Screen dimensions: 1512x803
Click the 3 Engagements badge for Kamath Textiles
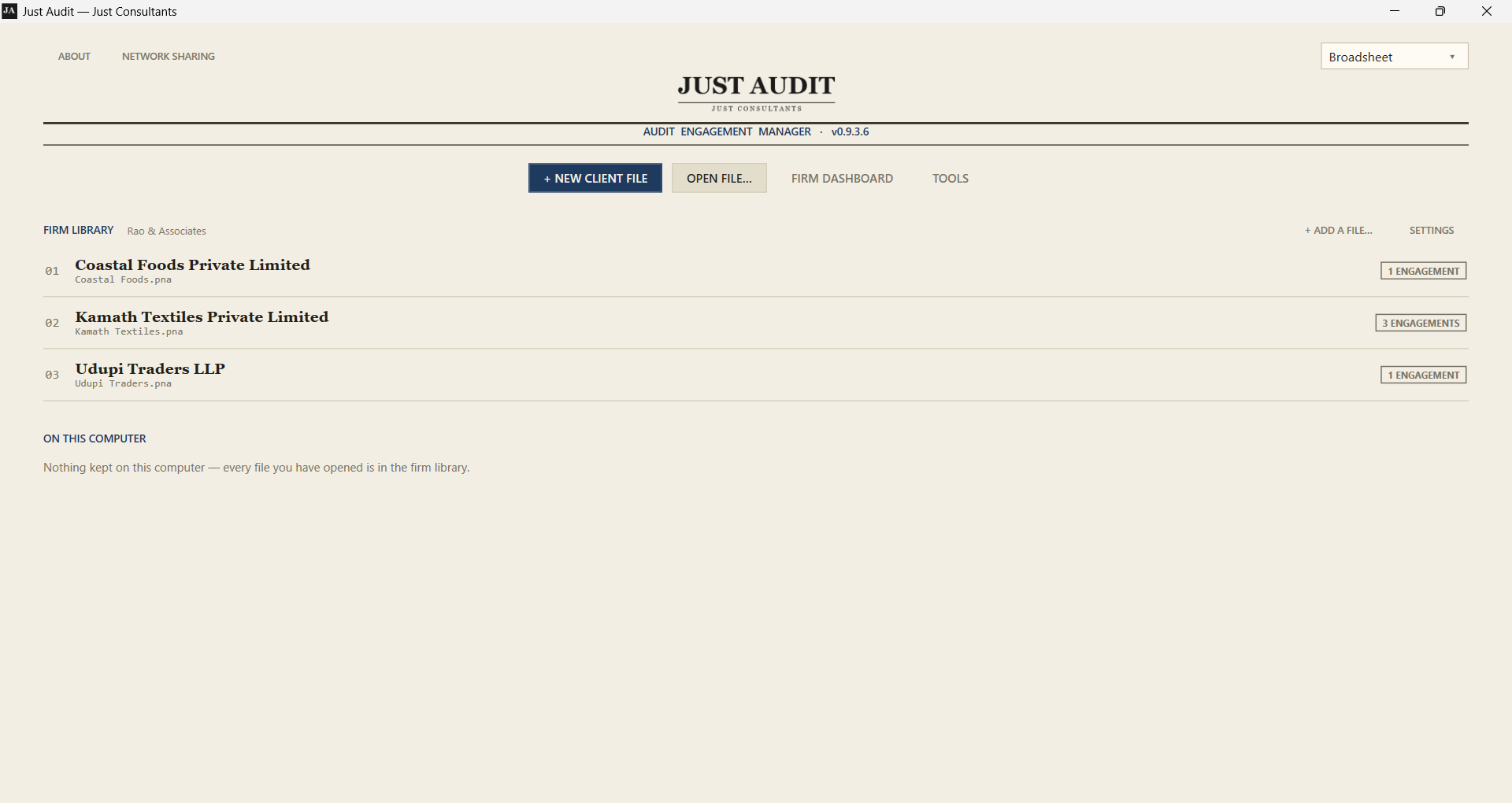pos(1421,323)
